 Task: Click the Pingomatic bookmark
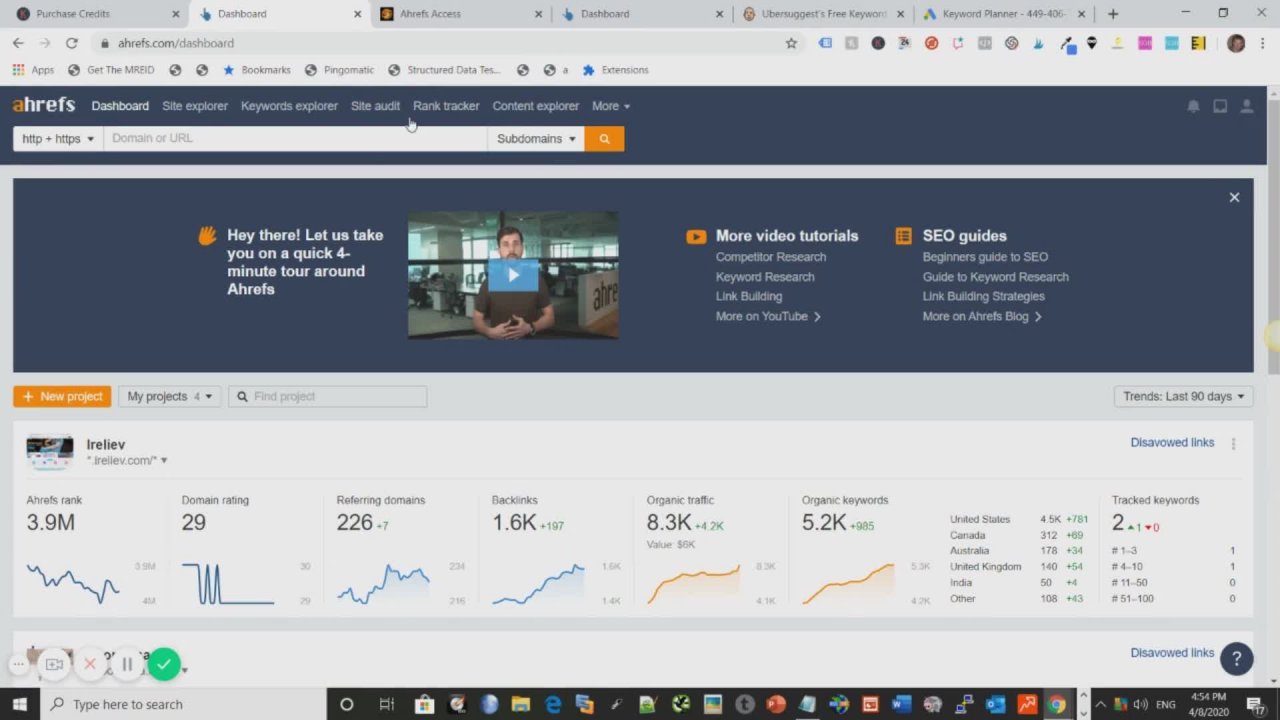pyautogui.click(x=339, y=70)
